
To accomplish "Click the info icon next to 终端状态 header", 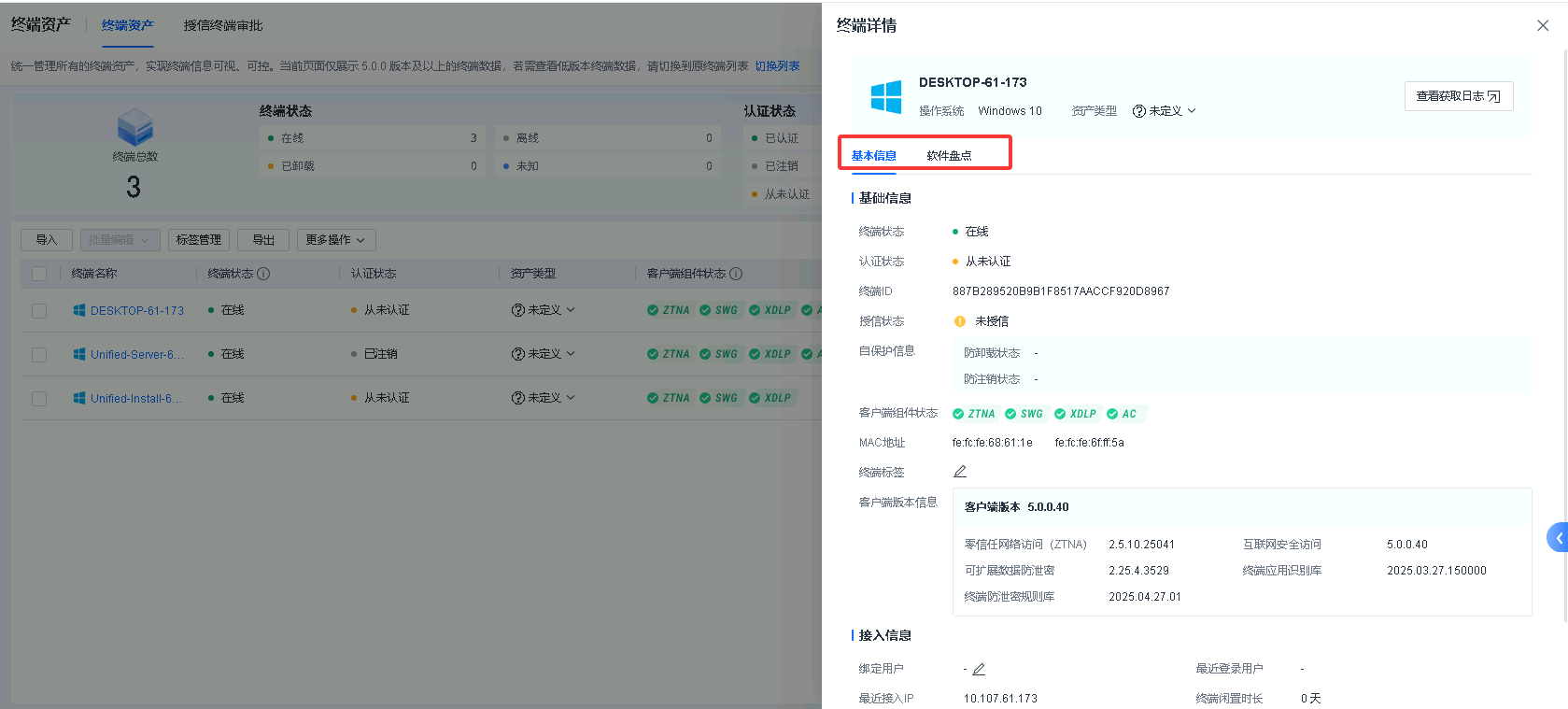I will [263, 274].
